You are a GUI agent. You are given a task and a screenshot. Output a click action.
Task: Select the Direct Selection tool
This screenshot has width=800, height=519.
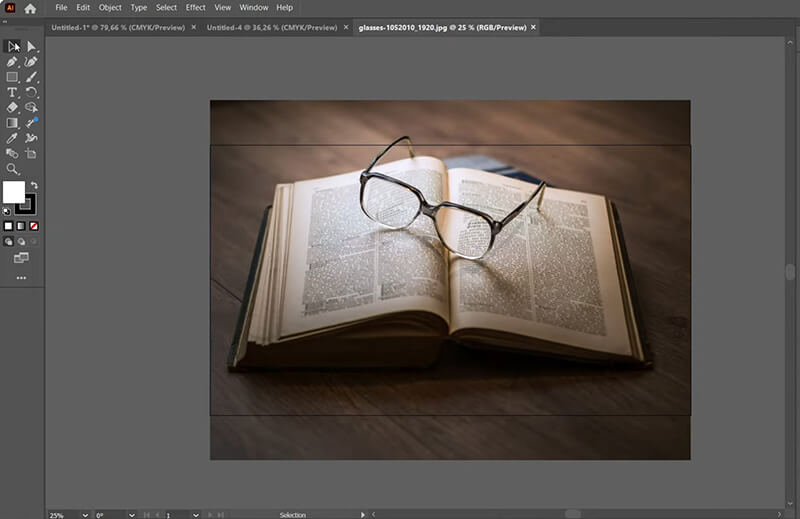31,46
